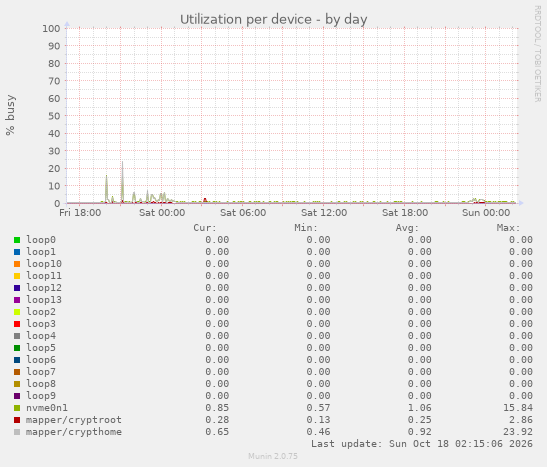The width and height of the screenshot is (547, 467).
Task: Click the loop8 device label
Action: 41,384
